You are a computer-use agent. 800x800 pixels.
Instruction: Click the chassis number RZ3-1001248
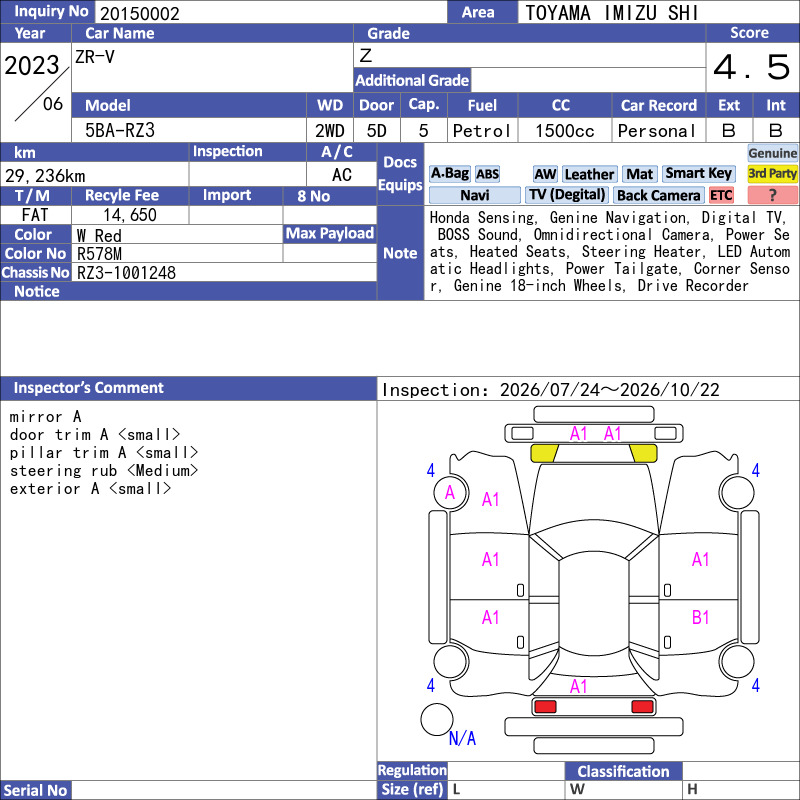[x=126, y=273]
